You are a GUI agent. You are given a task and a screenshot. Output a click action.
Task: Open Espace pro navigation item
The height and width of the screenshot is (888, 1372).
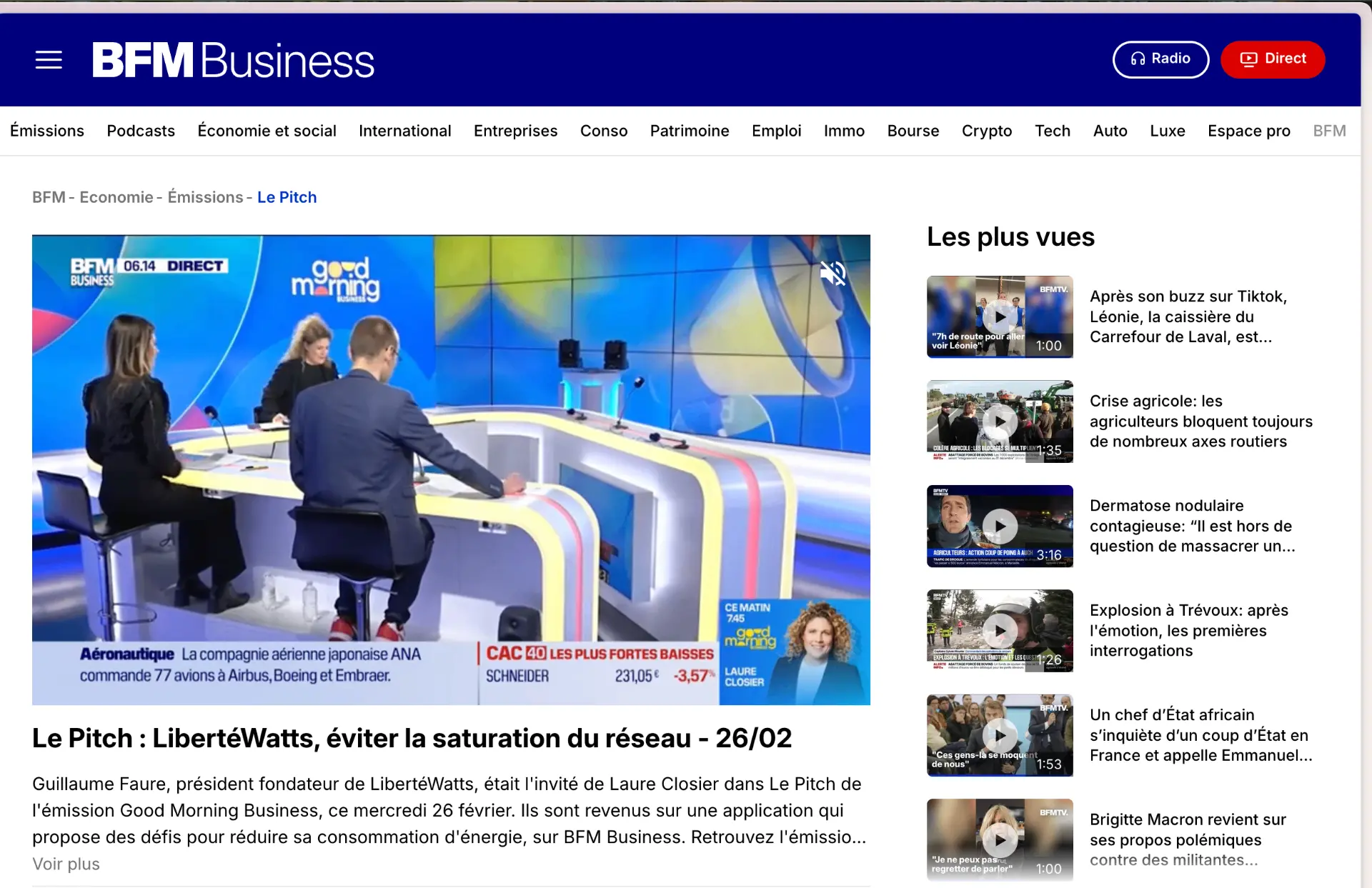[1248, 131]
